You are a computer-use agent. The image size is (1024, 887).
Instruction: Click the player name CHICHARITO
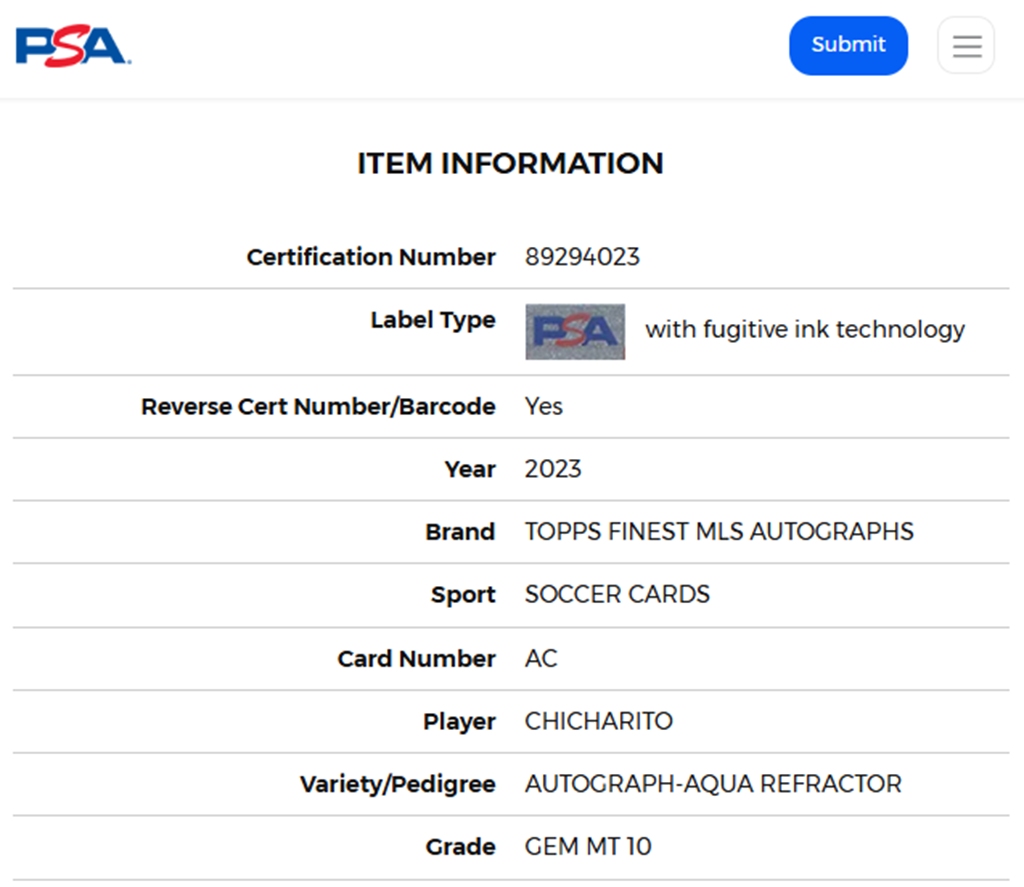click(598, 721)
